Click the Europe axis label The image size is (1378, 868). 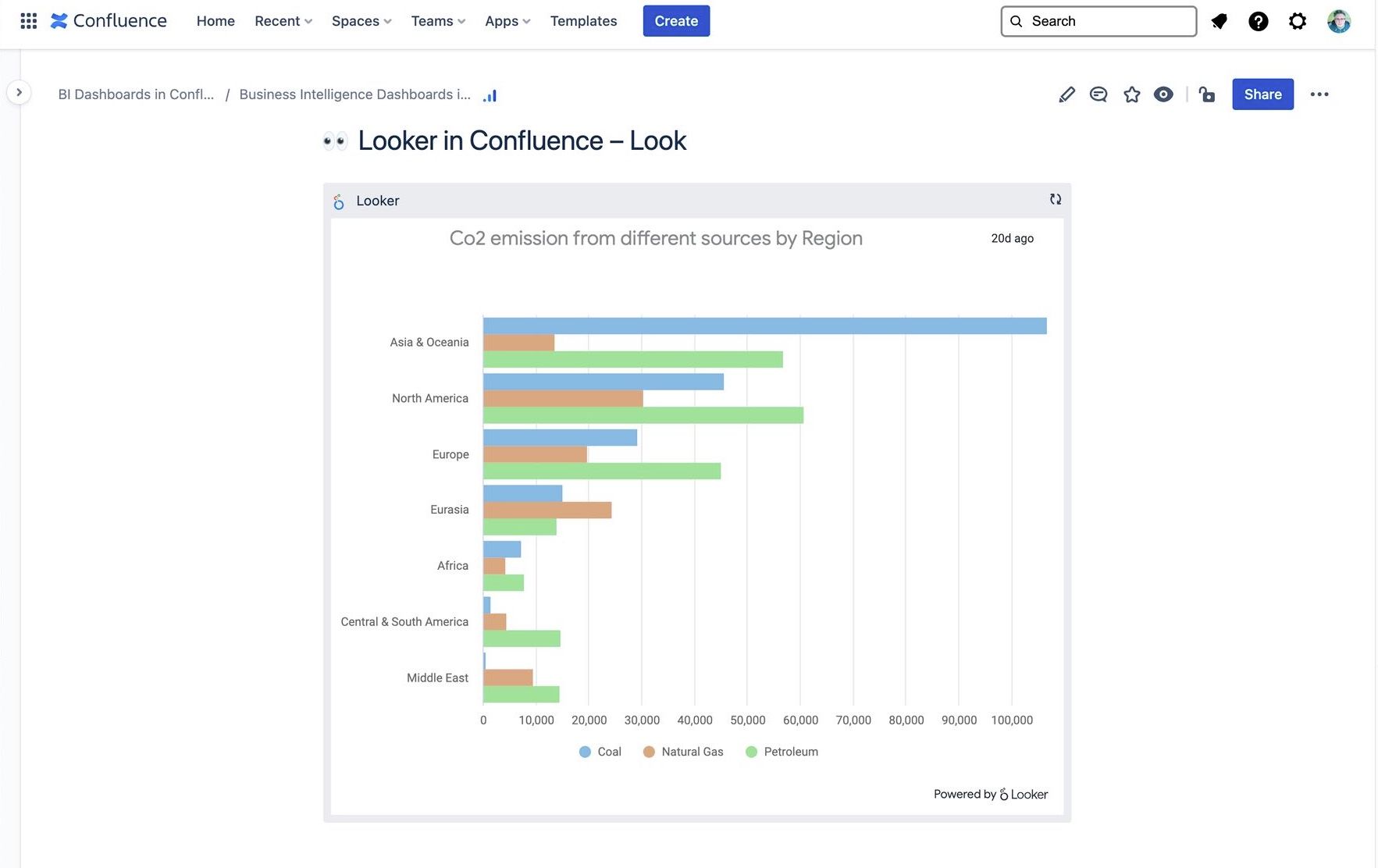tap(450, 454)
